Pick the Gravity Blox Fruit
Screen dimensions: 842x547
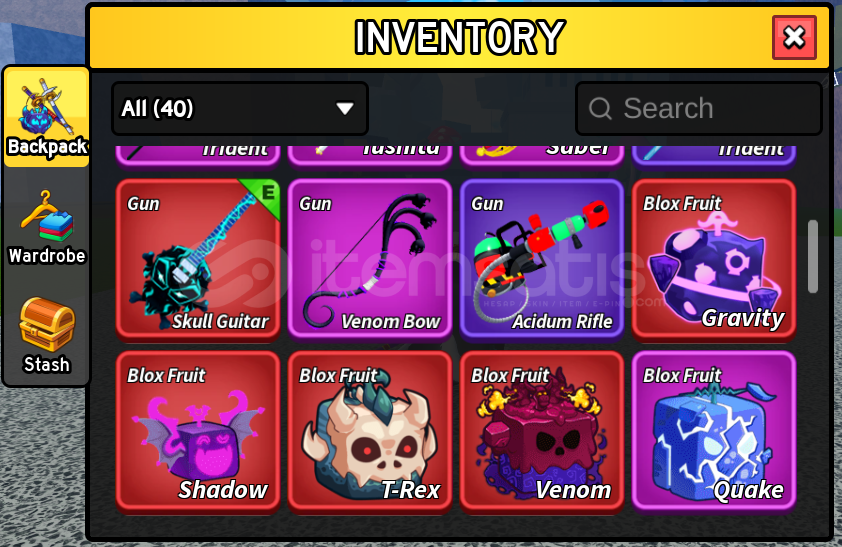pyautogui.click(x=714, y=260)
